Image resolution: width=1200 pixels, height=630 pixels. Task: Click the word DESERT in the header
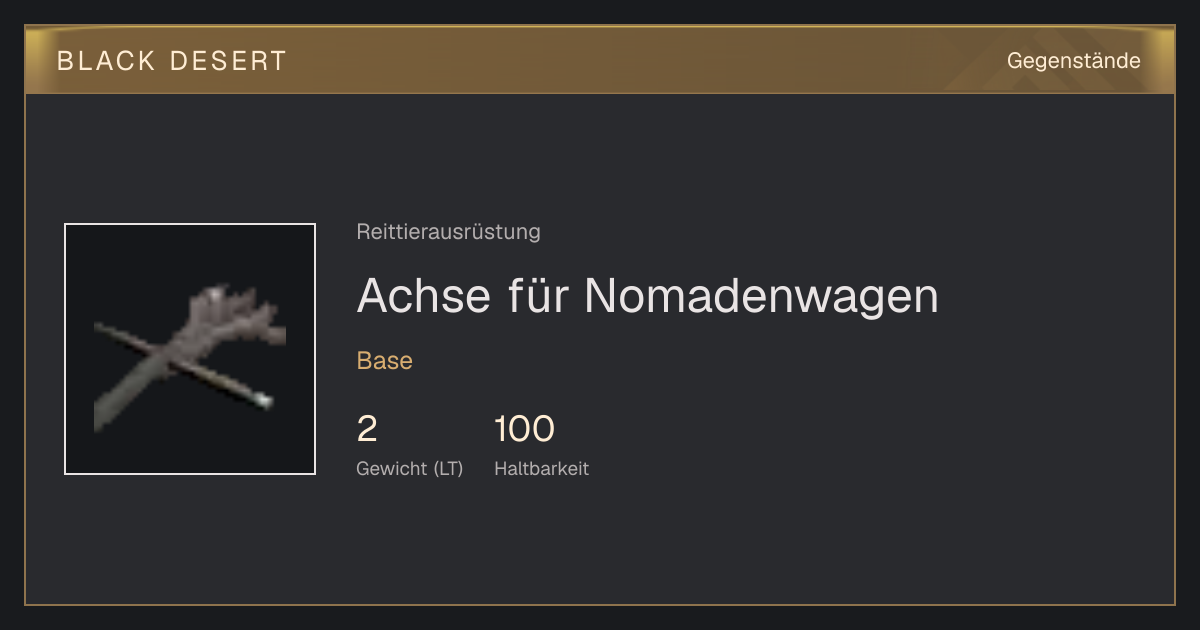click(229, 61)
